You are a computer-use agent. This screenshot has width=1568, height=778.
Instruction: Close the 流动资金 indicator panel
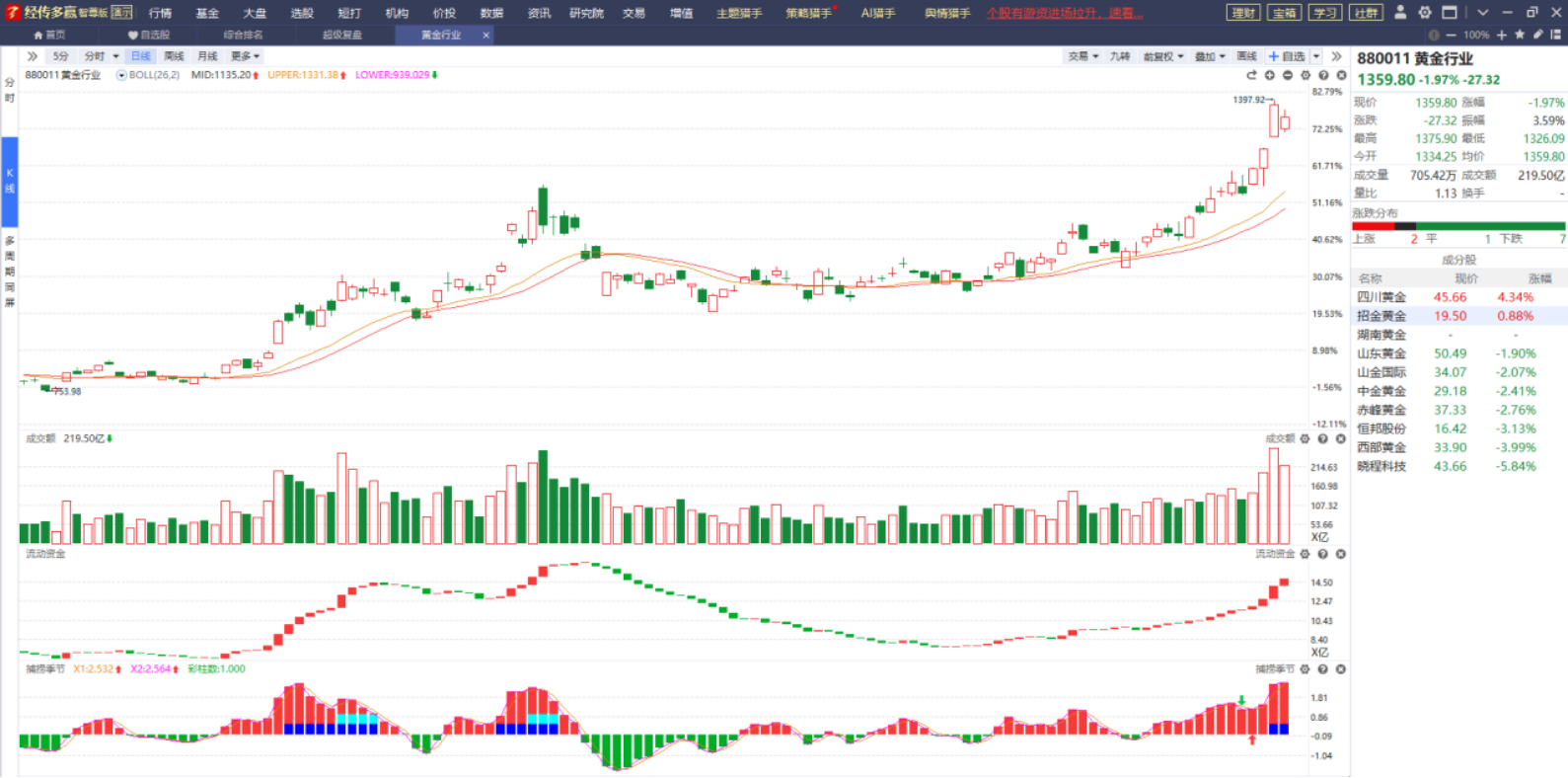click(1340, 555)
